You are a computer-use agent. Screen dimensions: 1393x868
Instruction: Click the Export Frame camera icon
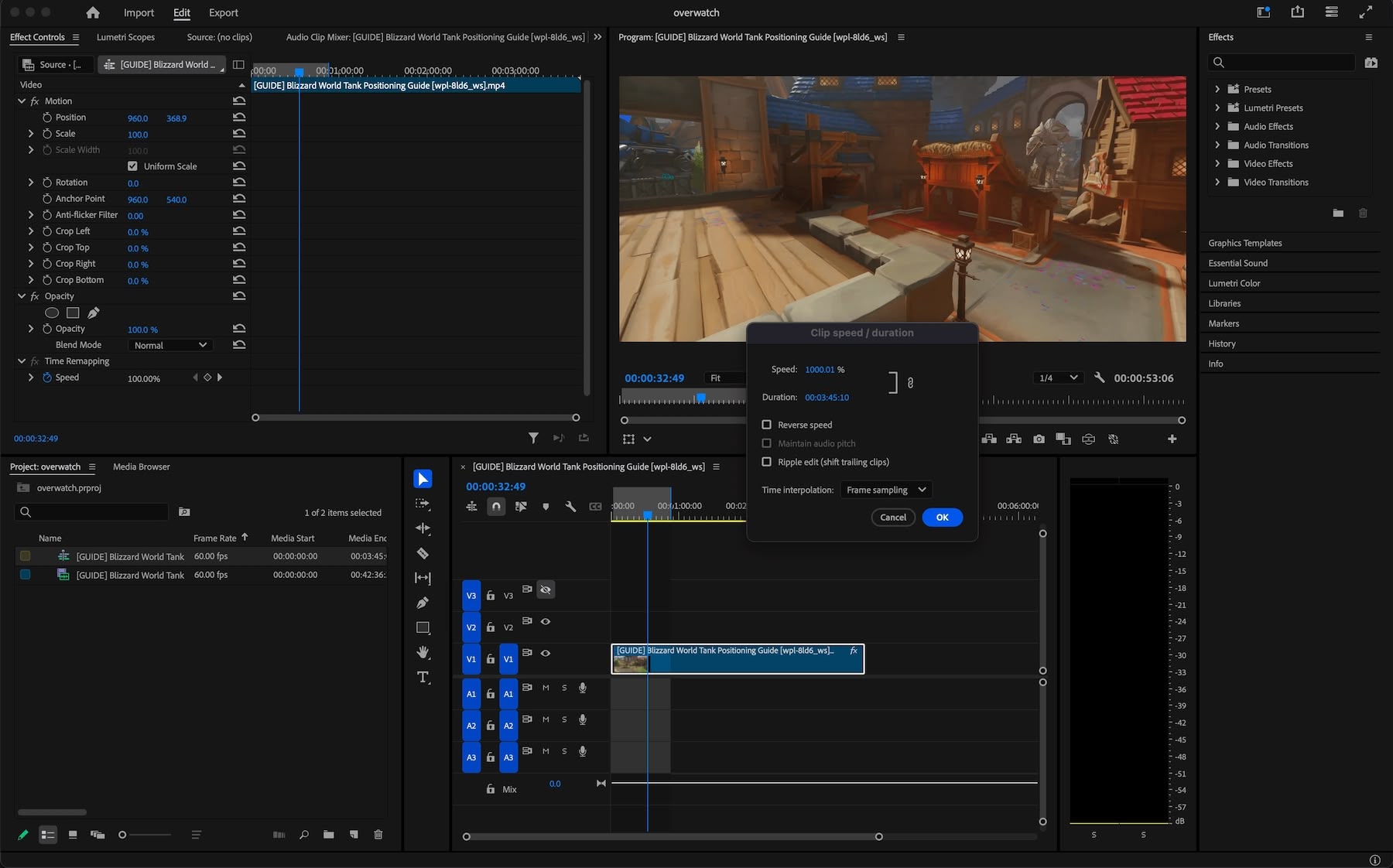click(1039, 439)
